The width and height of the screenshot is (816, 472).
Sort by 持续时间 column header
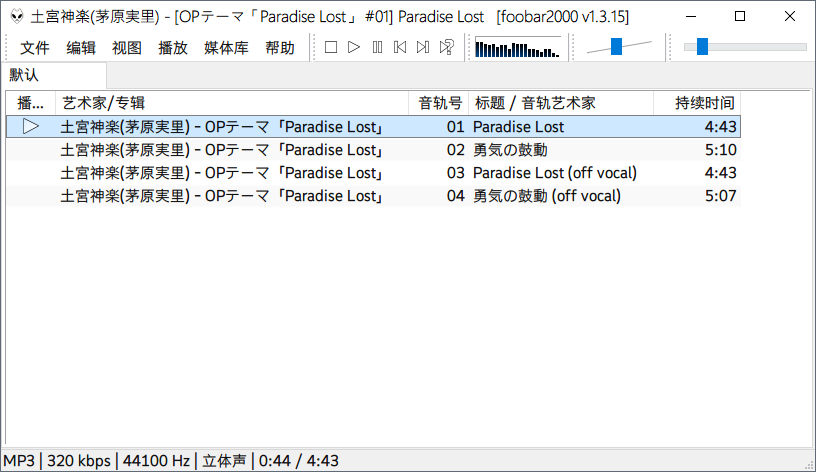(x=697, y=103)
